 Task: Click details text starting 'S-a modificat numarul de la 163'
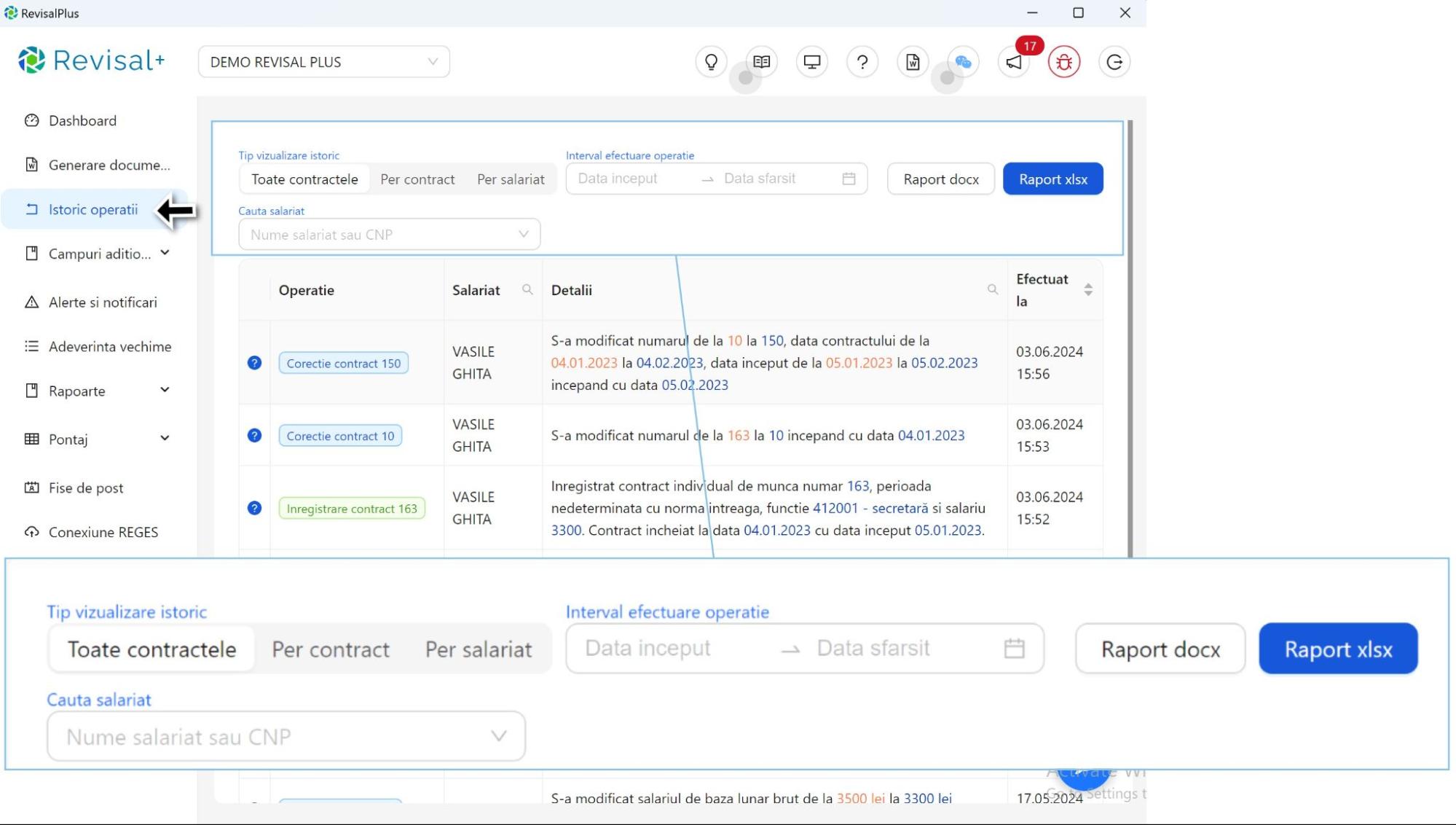pyautogui.click(x=757, y=435)
